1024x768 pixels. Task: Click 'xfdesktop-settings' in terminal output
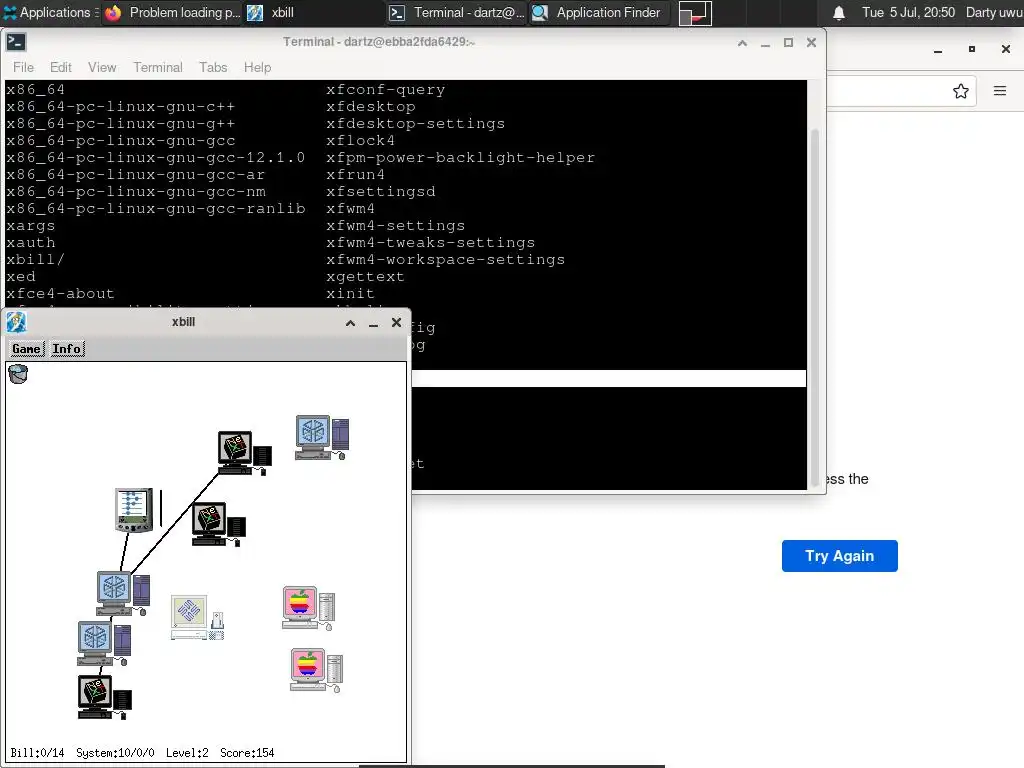[x=415, y=123]
